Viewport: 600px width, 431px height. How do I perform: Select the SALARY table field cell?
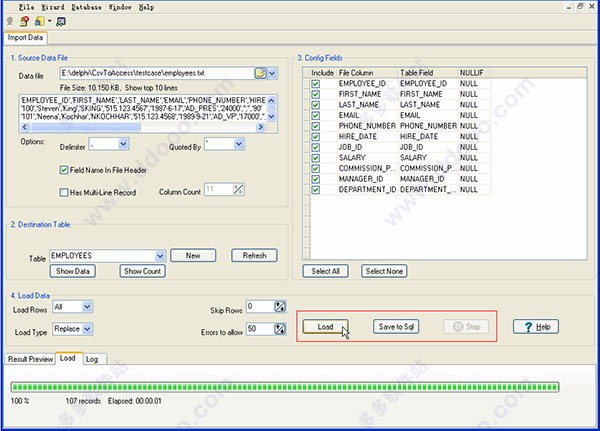(428, 158)
